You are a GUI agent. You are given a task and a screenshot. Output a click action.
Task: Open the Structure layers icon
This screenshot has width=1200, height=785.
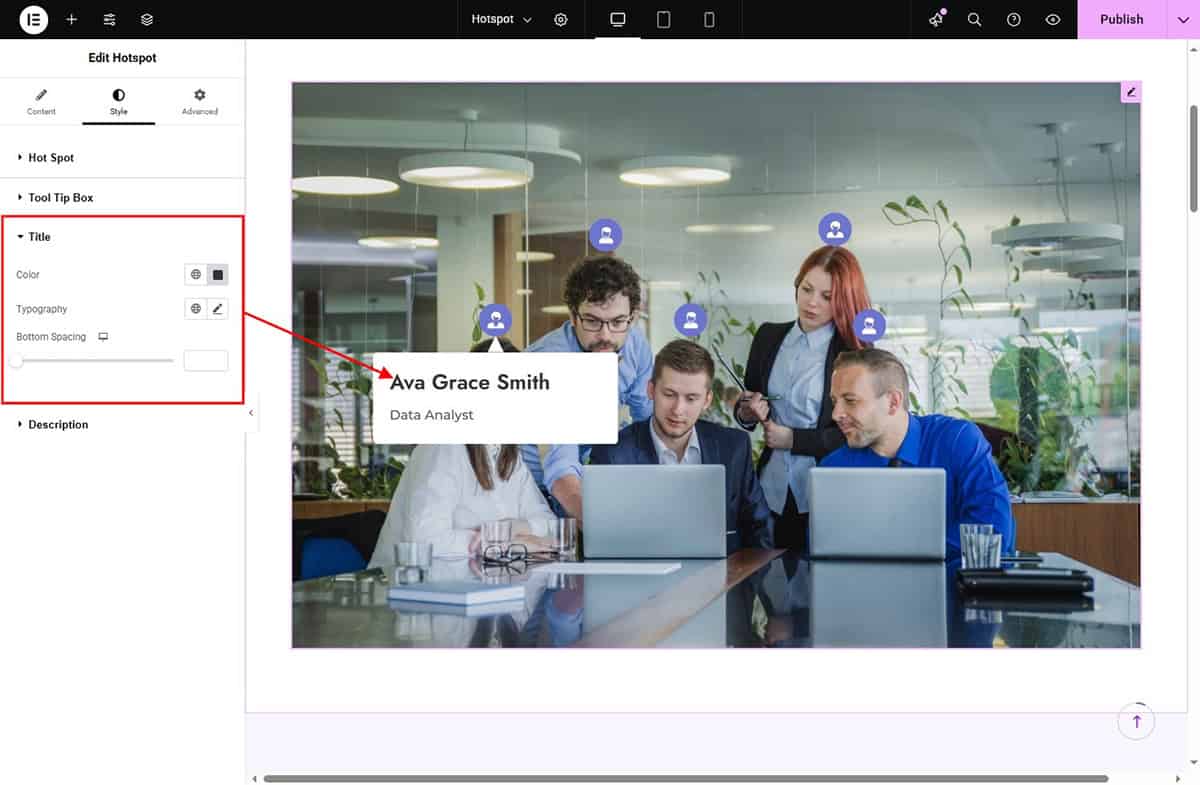point(147,19)
